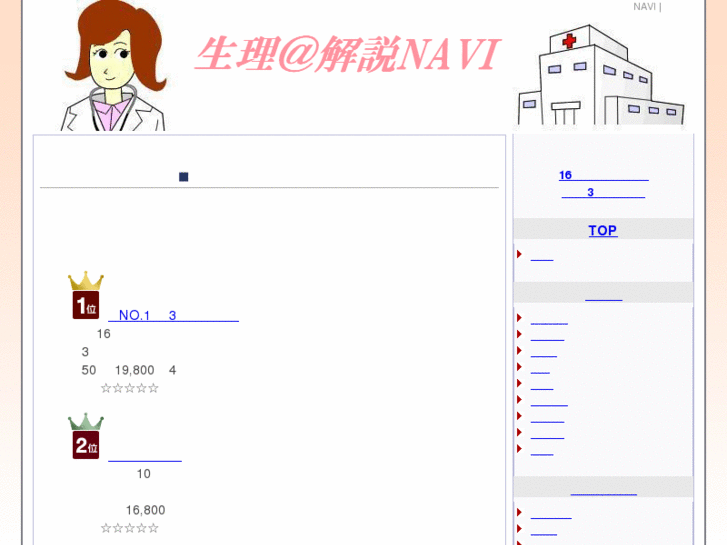Screen dimensions: 727x545
Task: Click the hospital building illustration
Action: coord(600,75)
